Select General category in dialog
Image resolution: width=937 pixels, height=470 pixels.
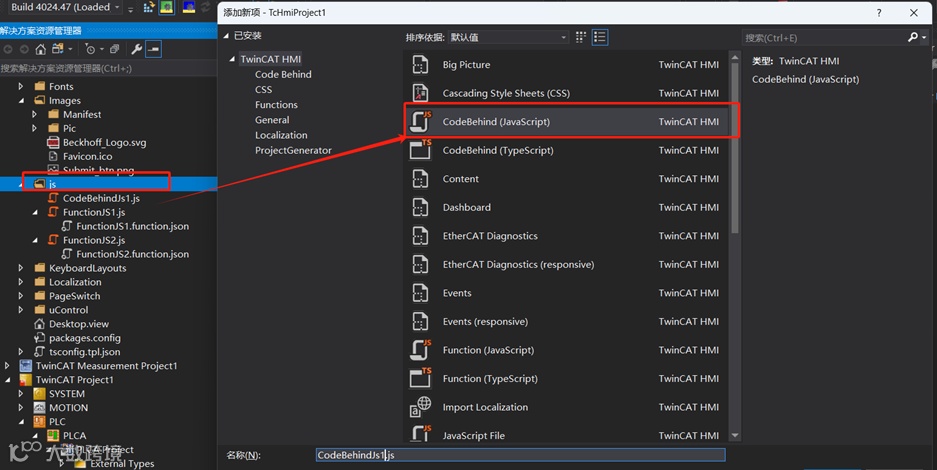(x=272, y=119)
